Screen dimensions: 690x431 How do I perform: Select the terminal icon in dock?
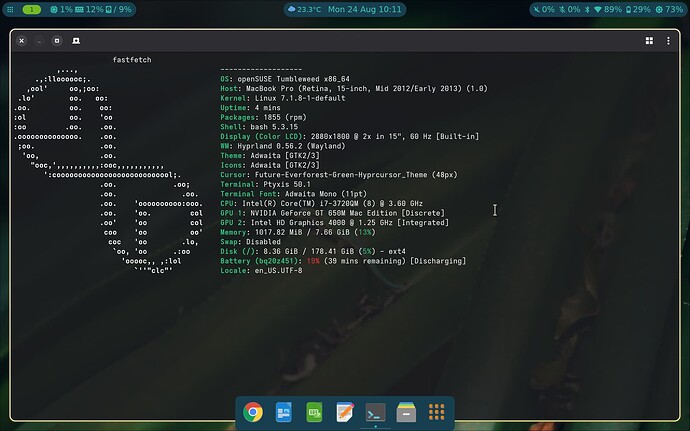click(375, 413)
